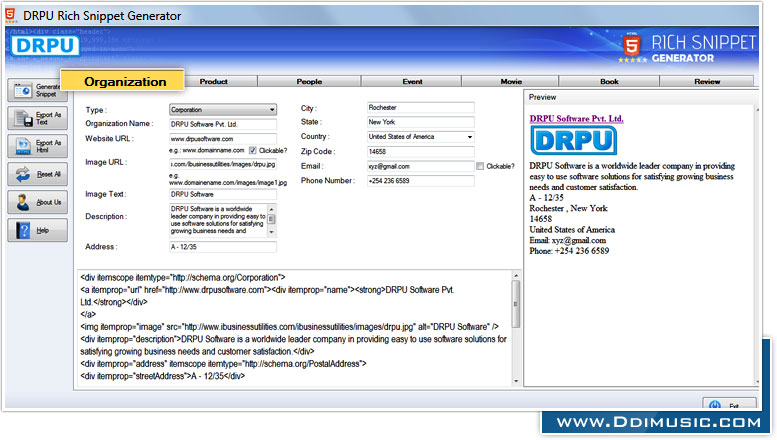
Task: Click the Website URL input field
Action: 222,139
